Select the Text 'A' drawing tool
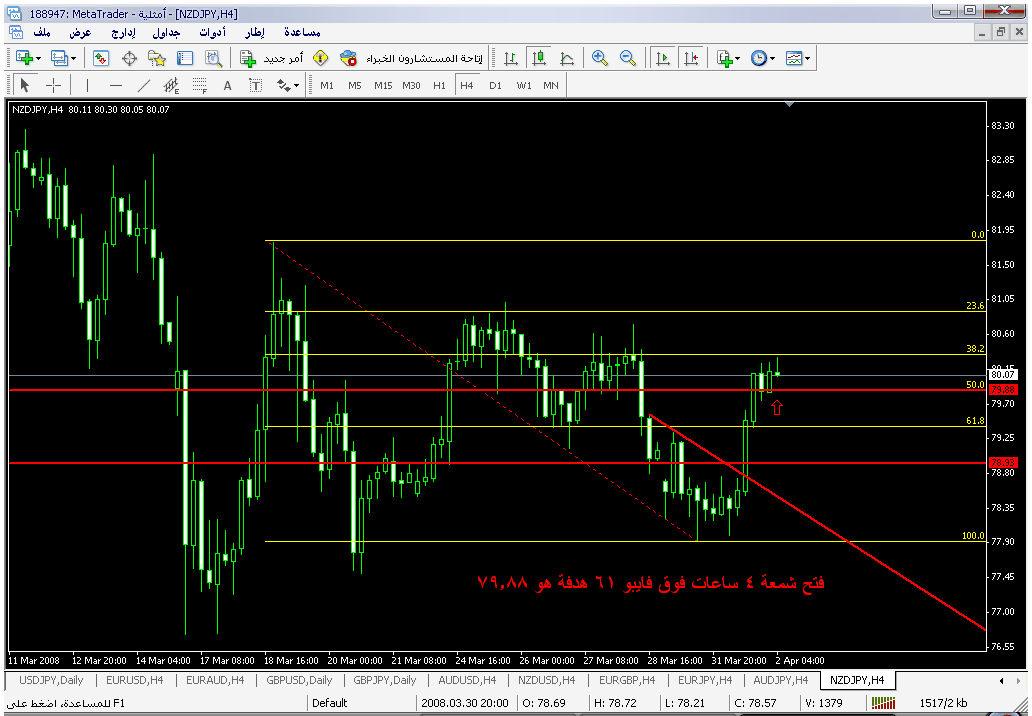 (x=228, y=85)
